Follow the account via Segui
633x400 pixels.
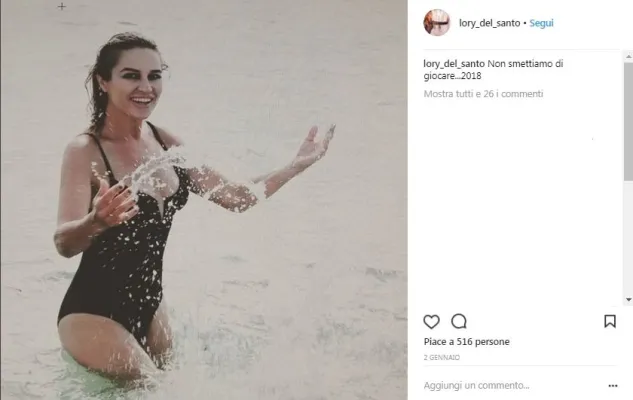541,23
